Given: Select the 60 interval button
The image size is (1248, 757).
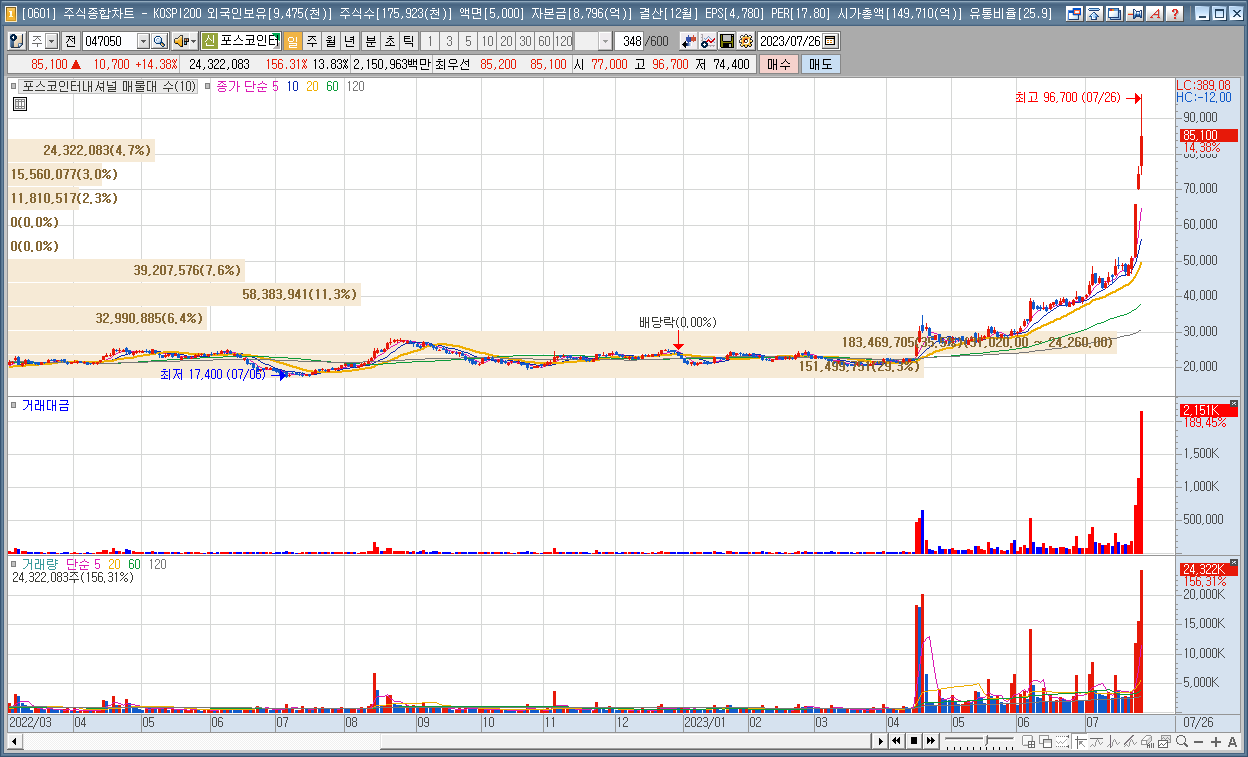Looking at the screenshot, I should tap(544, 41).
